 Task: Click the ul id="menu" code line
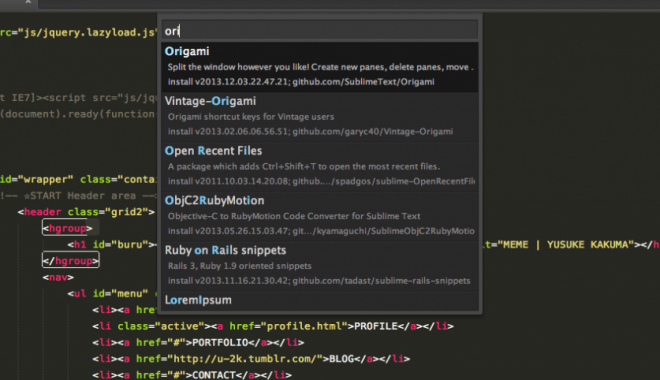[x=112, y=293]
